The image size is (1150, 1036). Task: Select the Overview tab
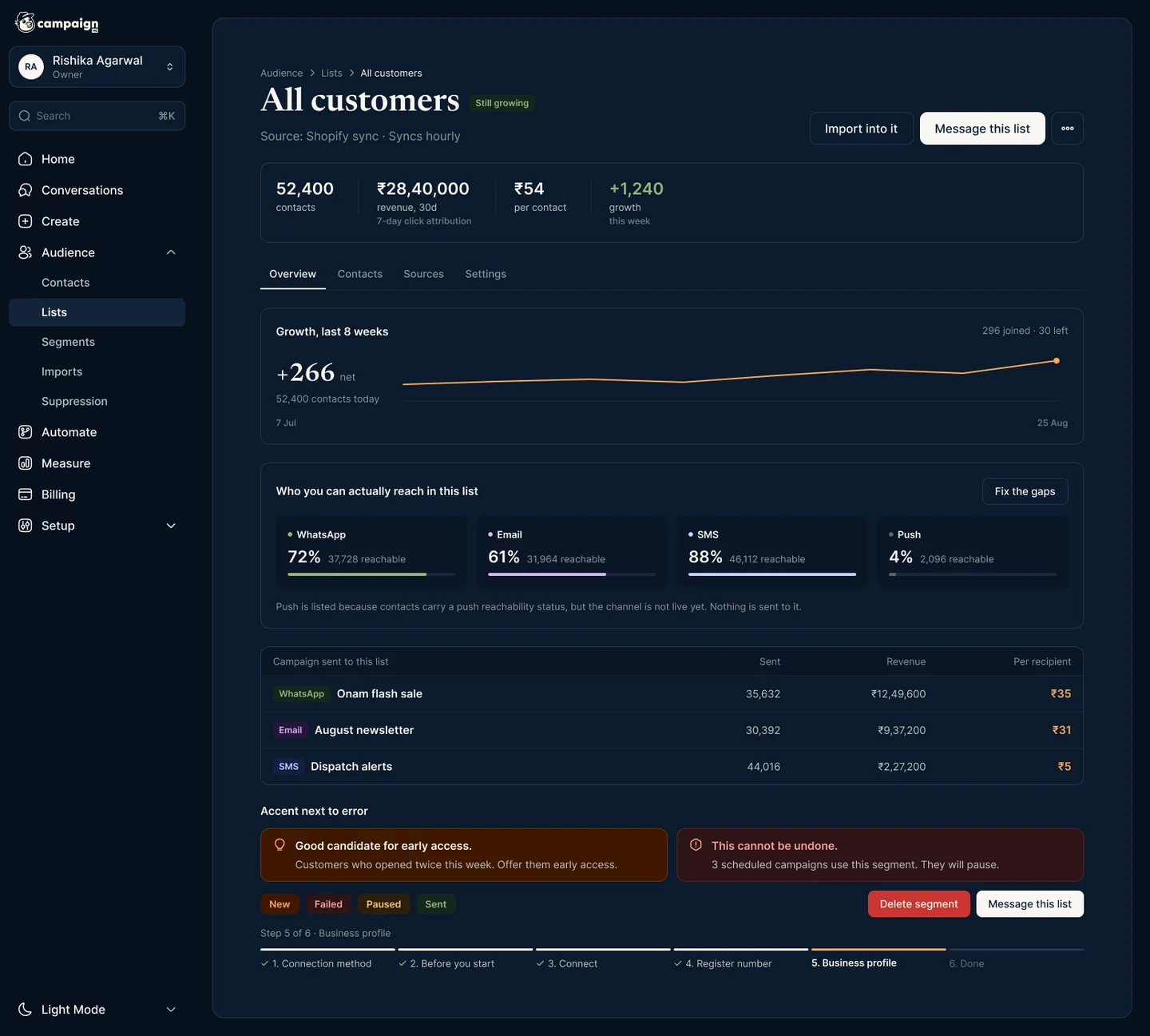point(292,274)
